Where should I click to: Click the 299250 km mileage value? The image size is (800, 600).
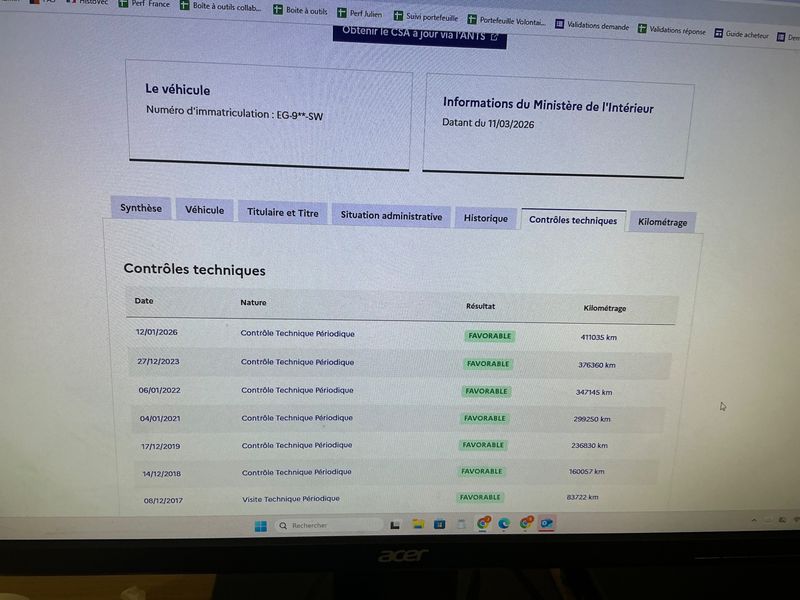click(x=592, y=419)
